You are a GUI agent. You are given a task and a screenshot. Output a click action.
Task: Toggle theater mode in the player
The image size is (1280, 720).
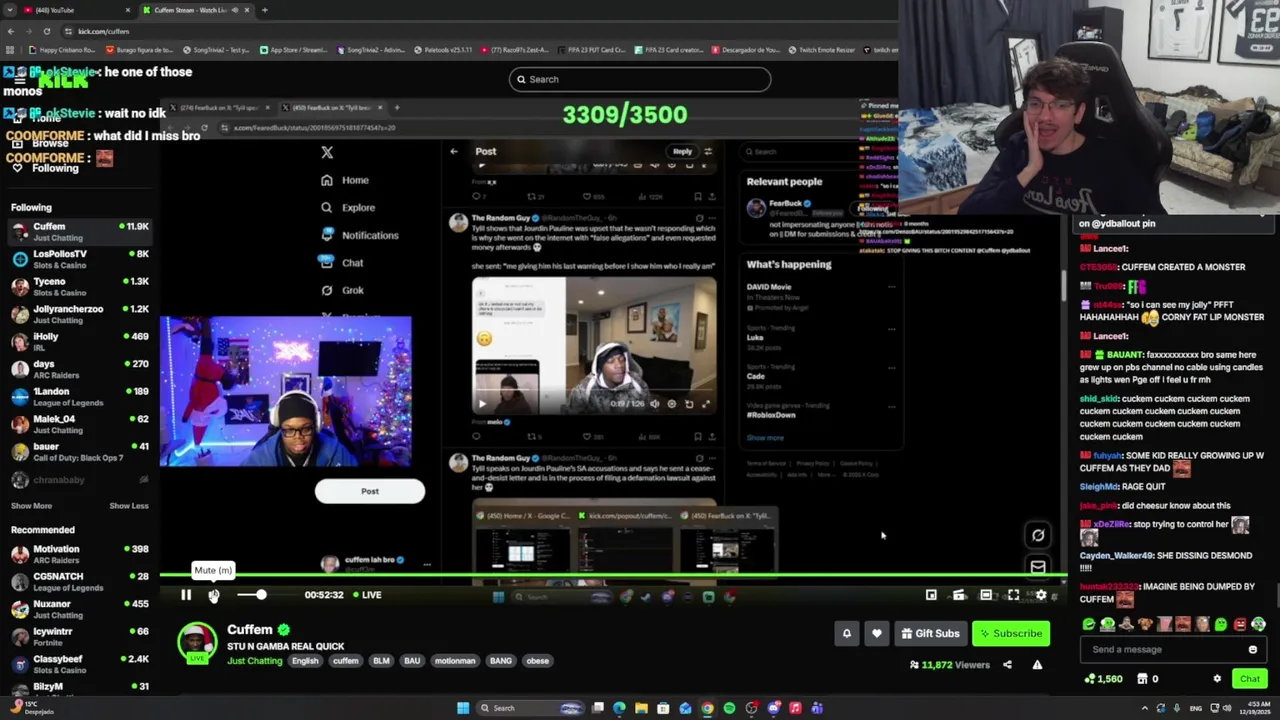click(x=986, y=595)
